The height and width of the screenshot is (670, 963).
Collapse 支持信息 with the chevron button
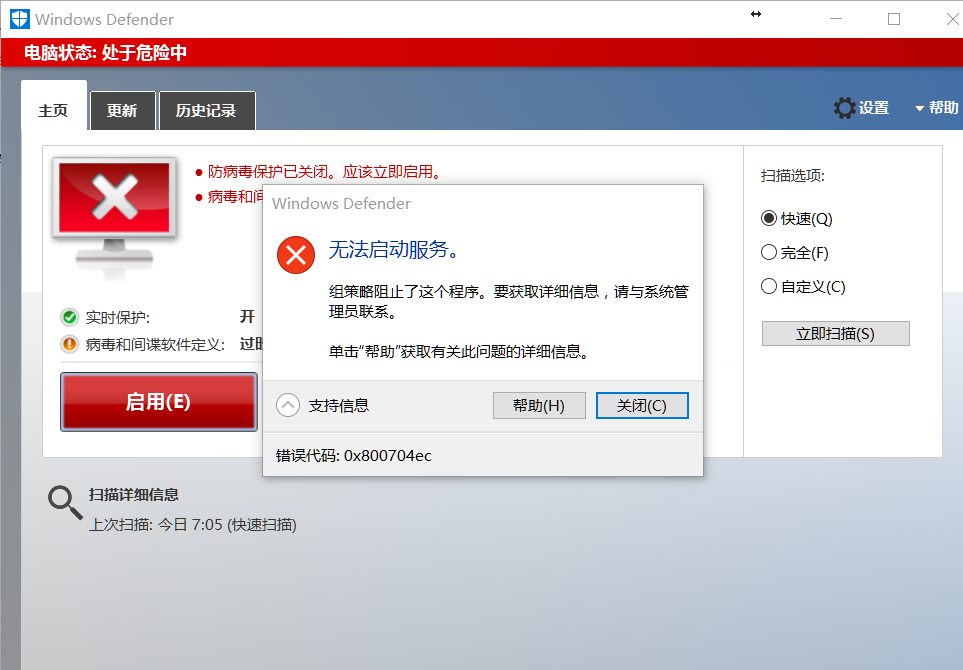pos(287,405)
